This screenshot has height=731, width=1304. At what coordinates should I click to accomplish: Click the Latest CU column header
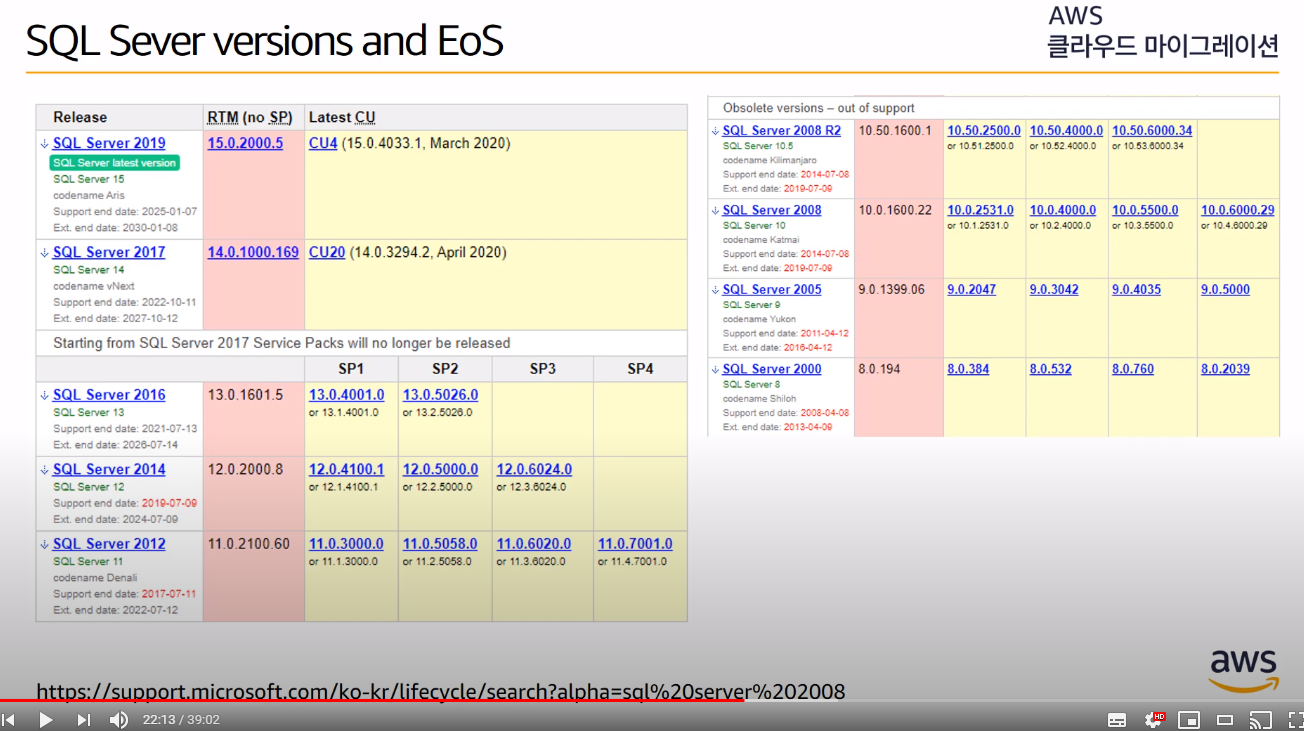click(x=342, y=117)
